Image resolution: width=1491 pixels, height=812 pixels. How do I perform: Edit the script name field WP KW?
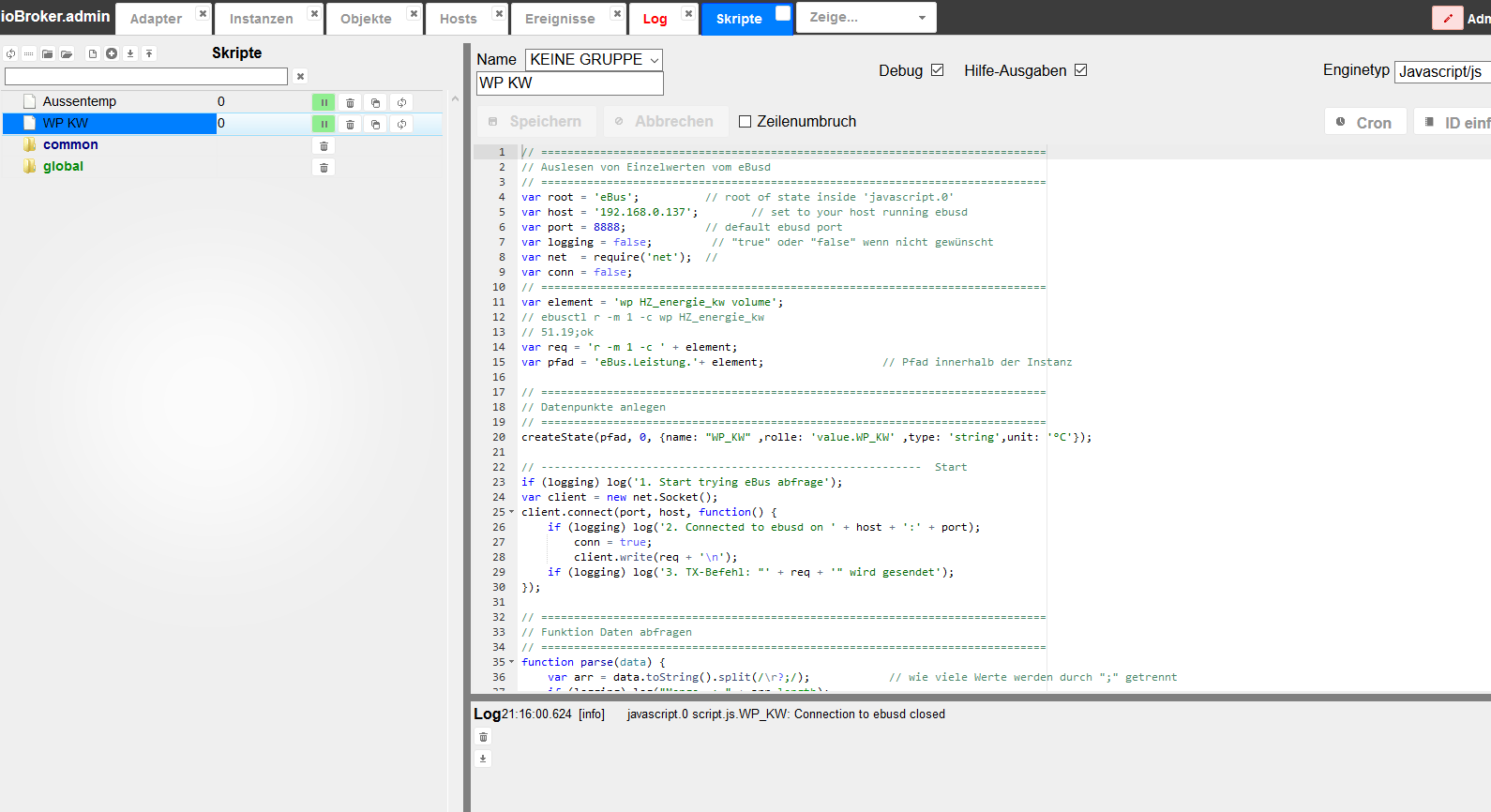click(570, 83)
